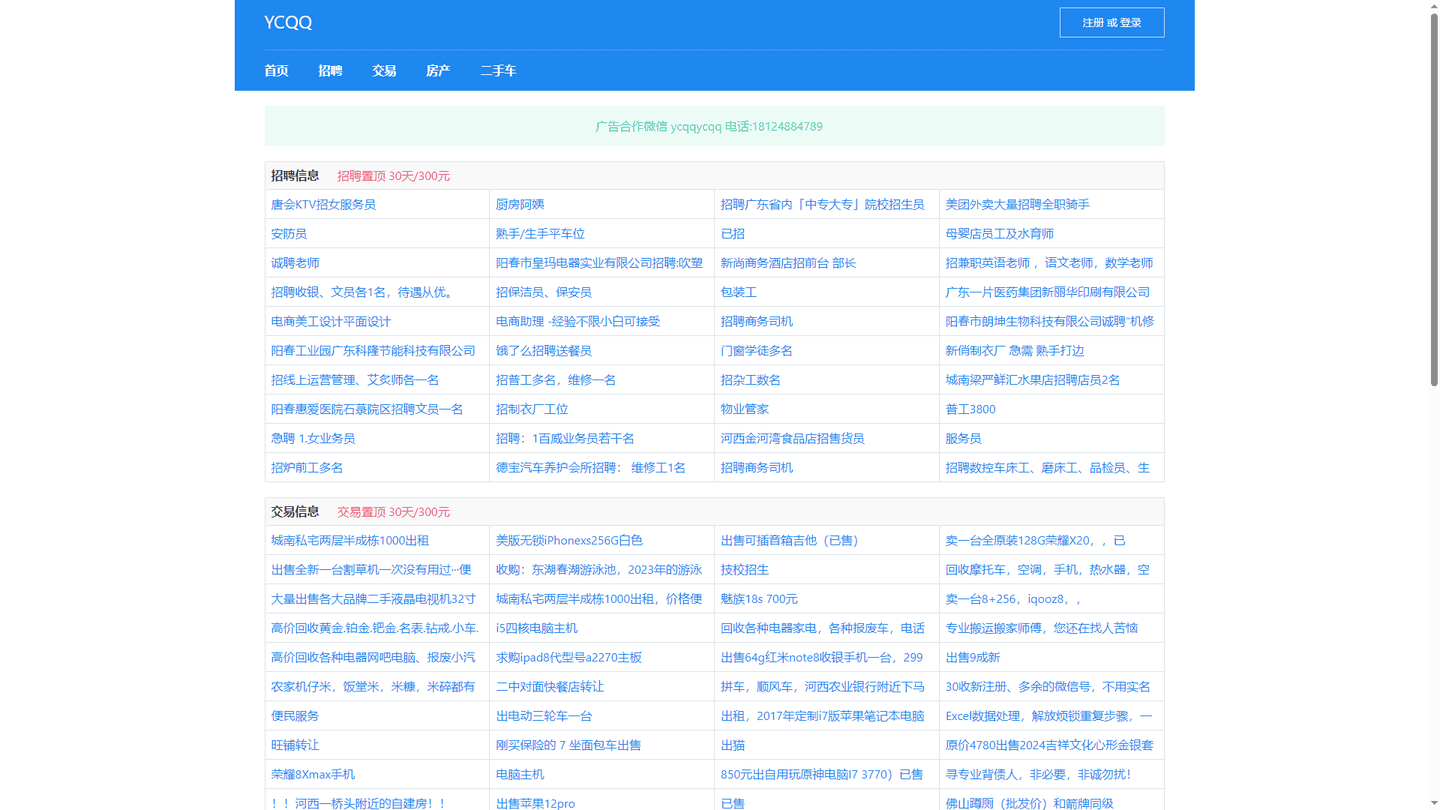
Task: Open listing 招聘收银、文员各1名
Action: 363,292
